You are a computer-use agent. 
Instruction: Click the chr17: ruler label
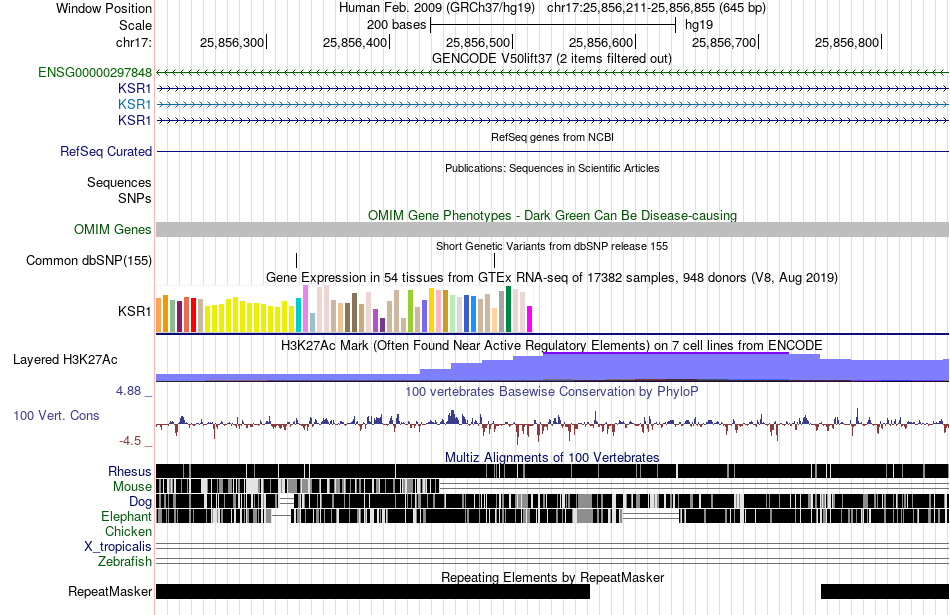[134, 42]
